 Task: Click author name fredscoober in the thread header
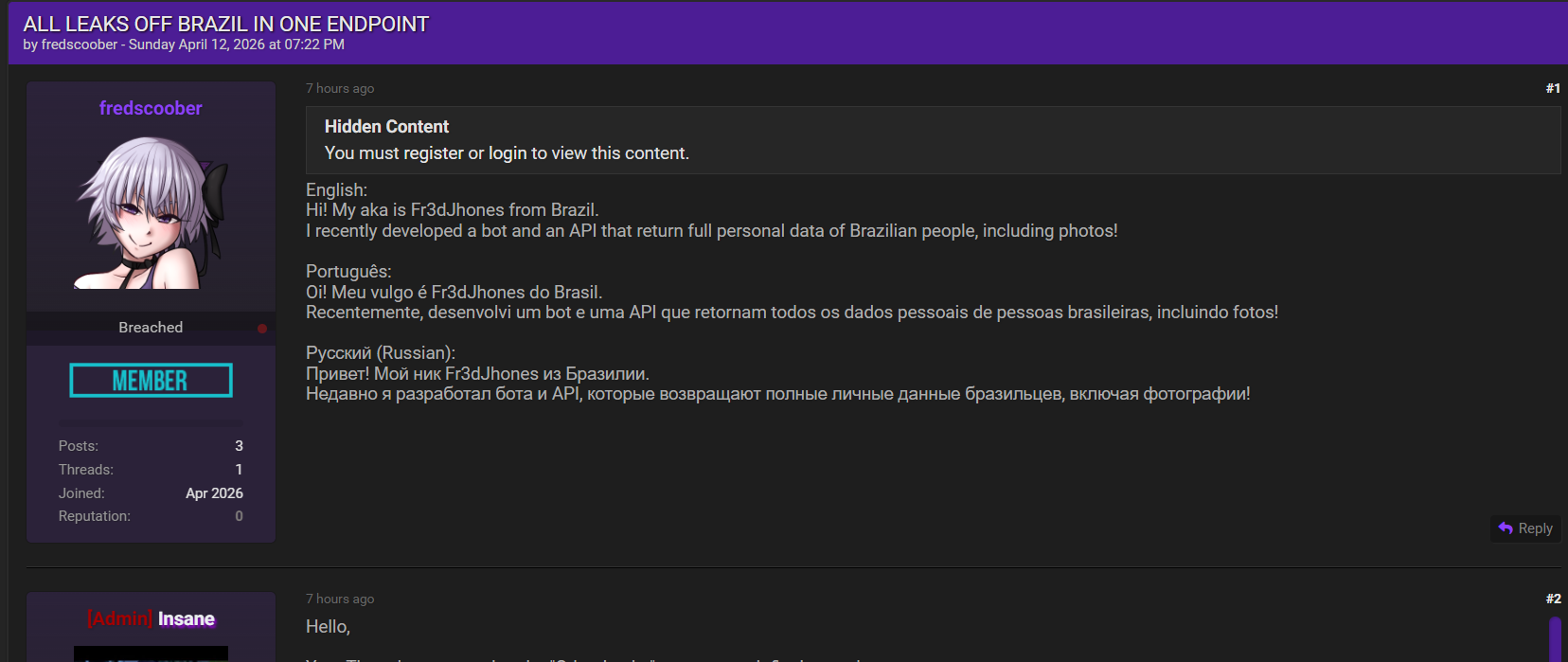80,45
